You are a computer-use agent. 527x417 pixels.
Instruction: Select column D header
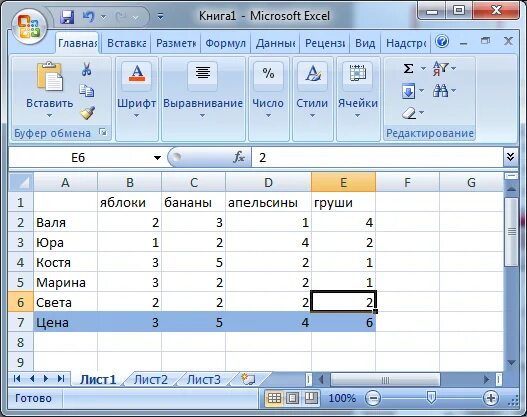pyautogui.click(x=268, y=182)
